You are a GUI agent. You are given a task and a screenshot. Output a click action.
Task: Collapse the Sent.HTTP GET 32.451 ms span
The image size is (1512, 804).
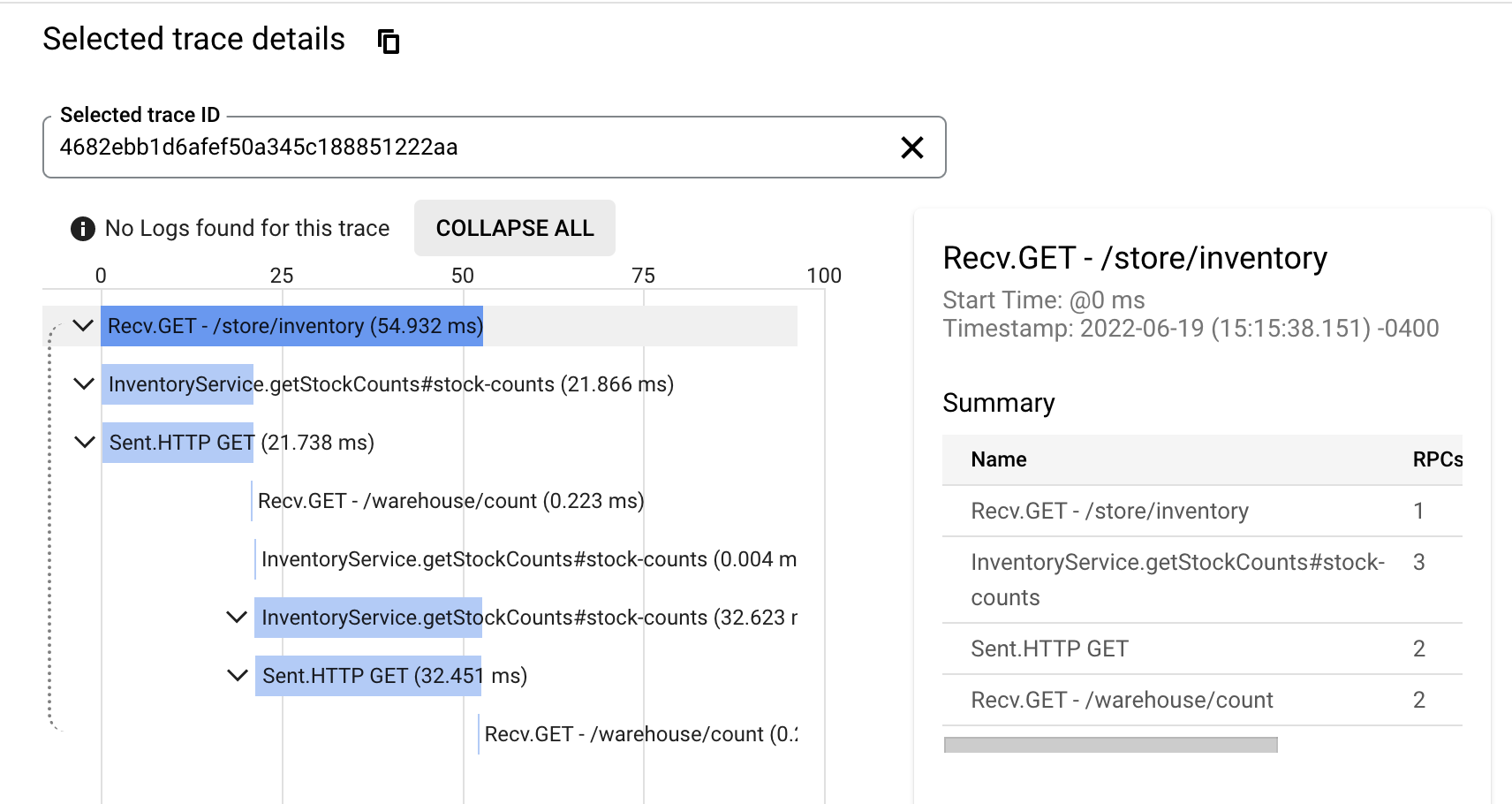238,676
